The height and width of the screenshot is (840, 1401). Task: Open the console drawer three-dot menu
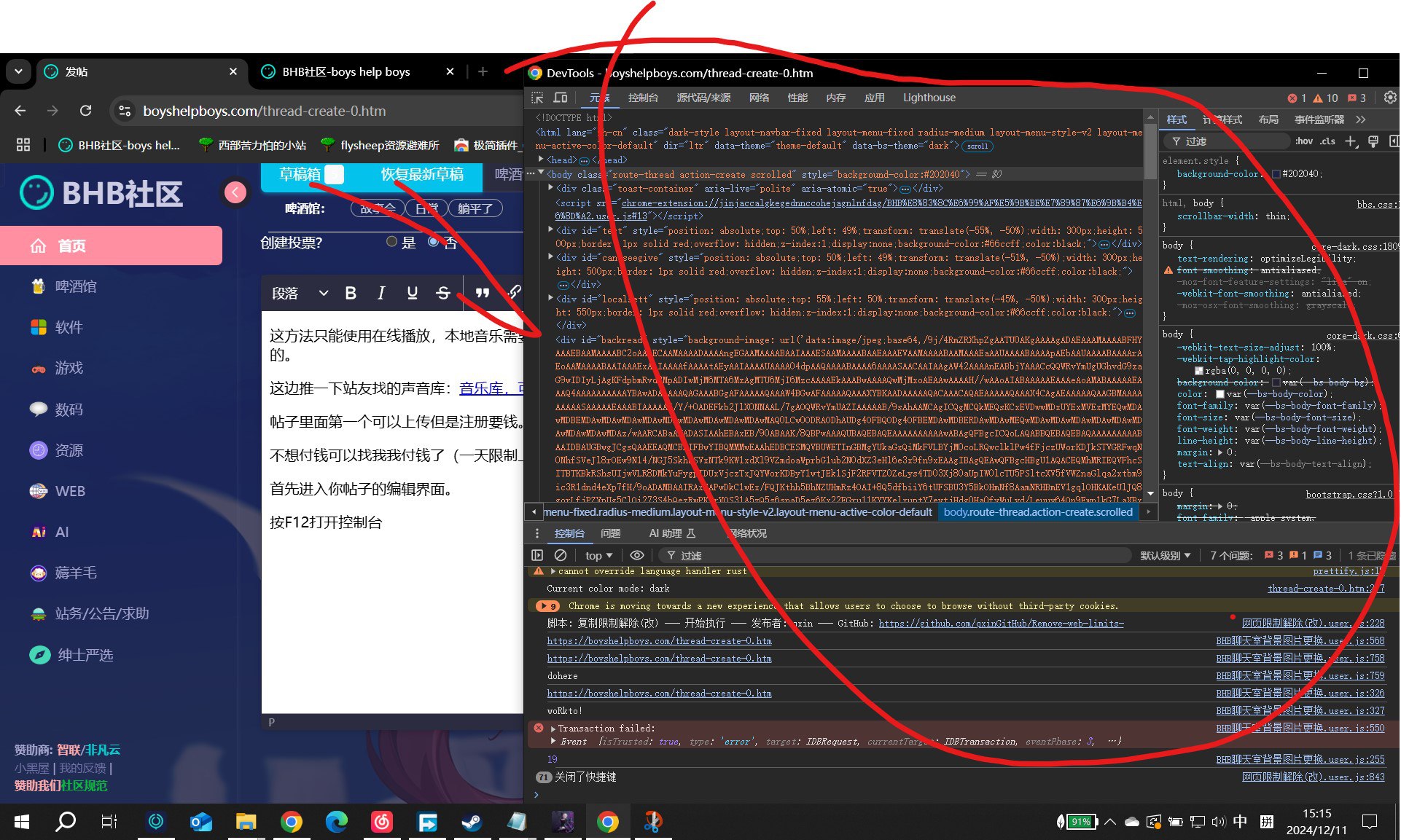[537, 533]
